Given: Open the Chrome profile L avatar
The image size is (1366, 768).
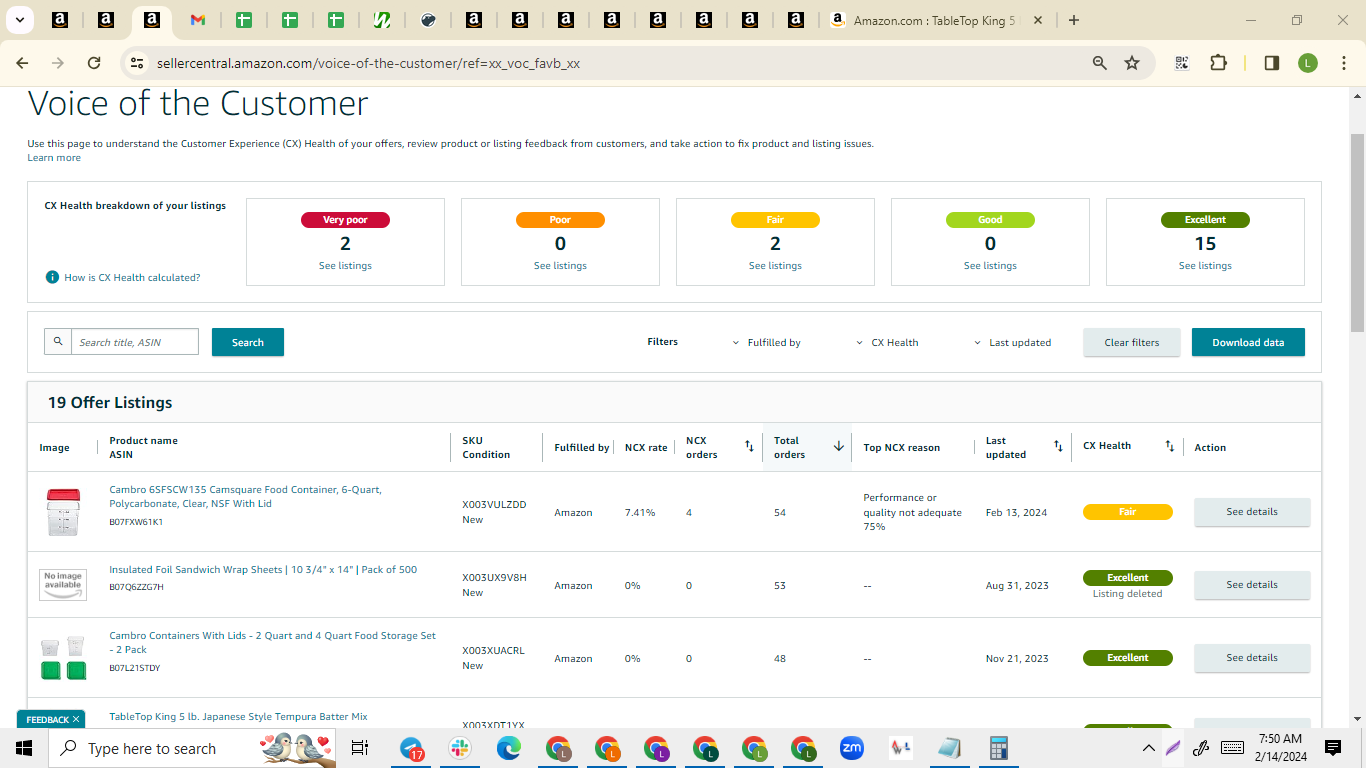Looking at the screenshot, I should pos(1308,63).
